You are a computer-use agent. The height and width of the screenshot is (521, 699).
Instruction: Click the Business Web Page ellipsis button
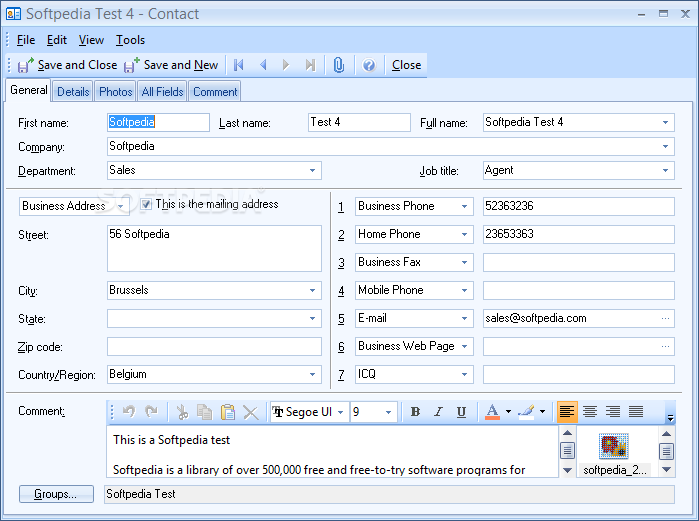pyautogui.click(x=665, y=347)
